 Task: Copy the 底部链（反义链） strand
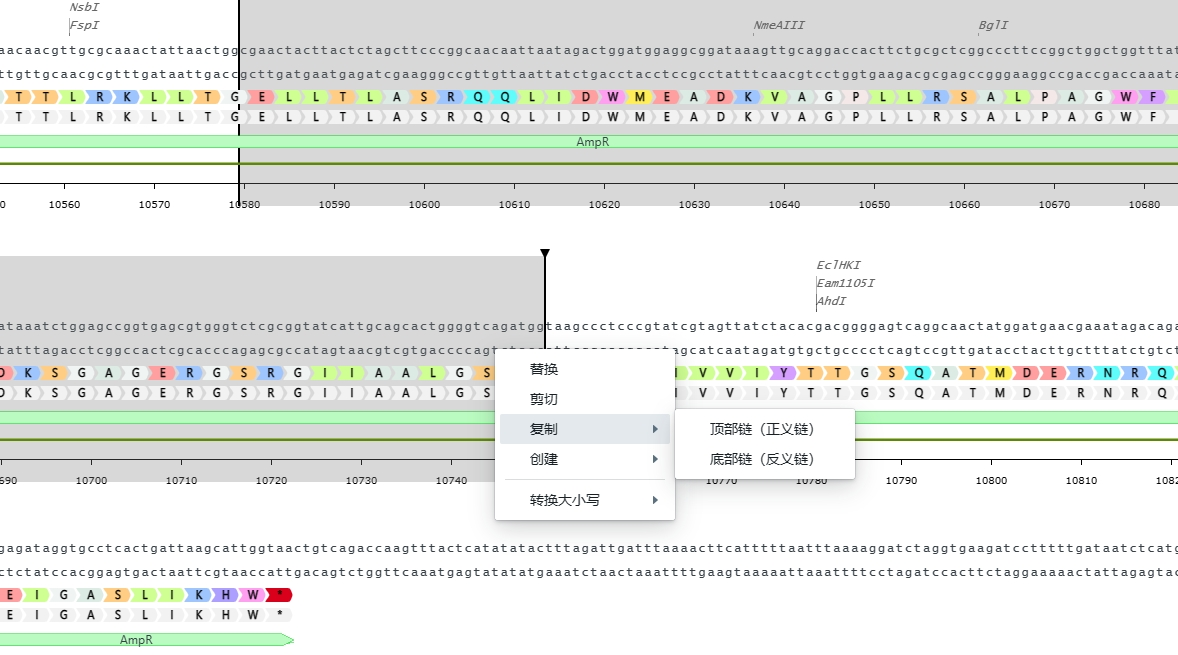pos(762,459)
